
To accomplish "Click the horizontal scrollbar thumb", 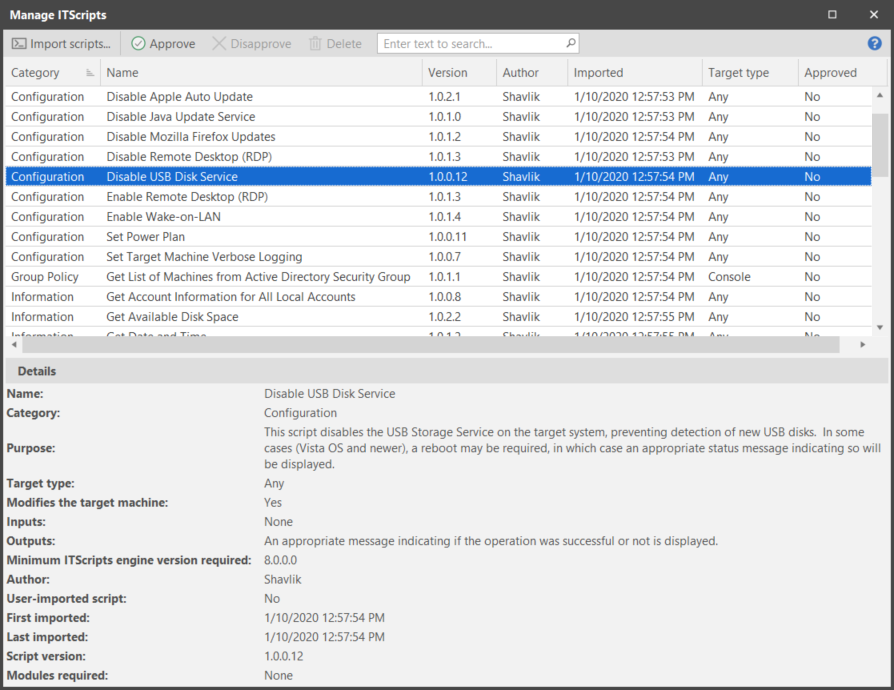I will pyautogui.click(x=430, y=344).
